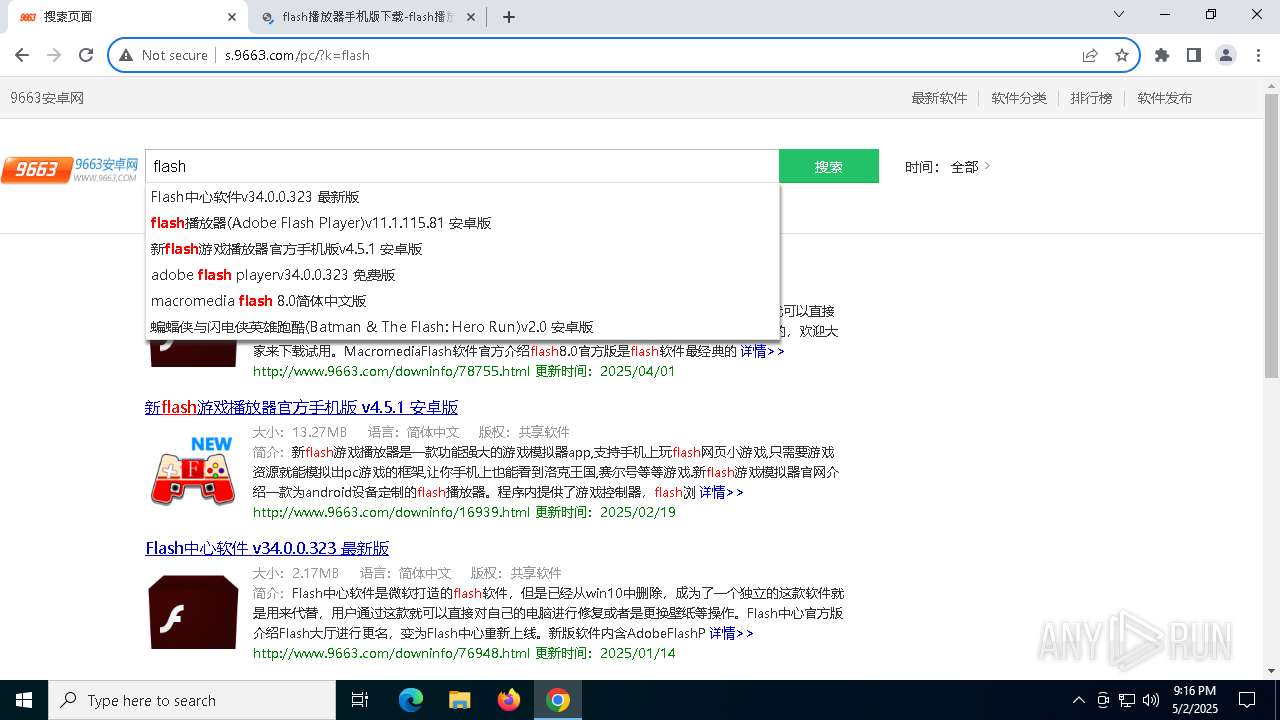The image size is (1280, 720).
Task: Open the Windows notification center
Action: [x=1247, y=700]
